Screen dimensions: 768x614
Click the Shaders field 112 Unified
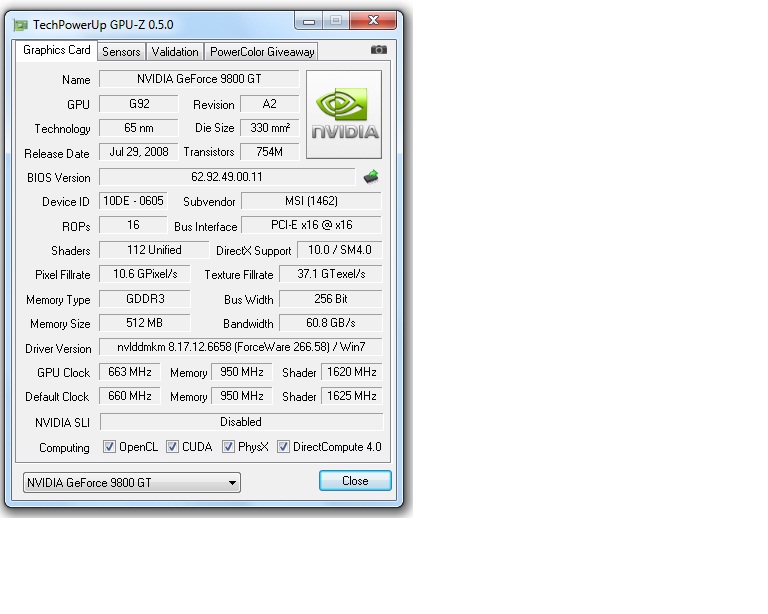[154, 250]
